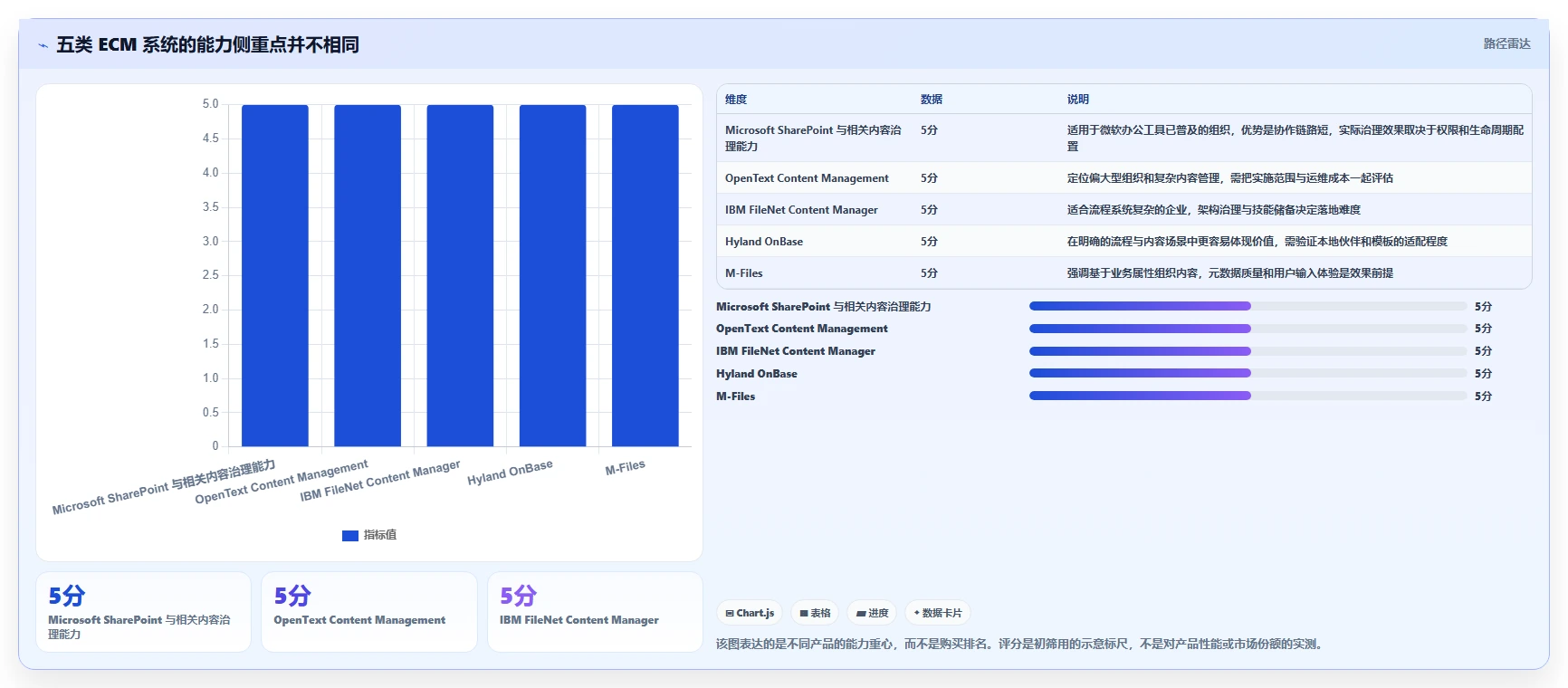The width and height of the screenshot is (1568, 688).
Task: Click the IBM FileNet Content Manager progress bar
Action: (x=1248, y=351)
